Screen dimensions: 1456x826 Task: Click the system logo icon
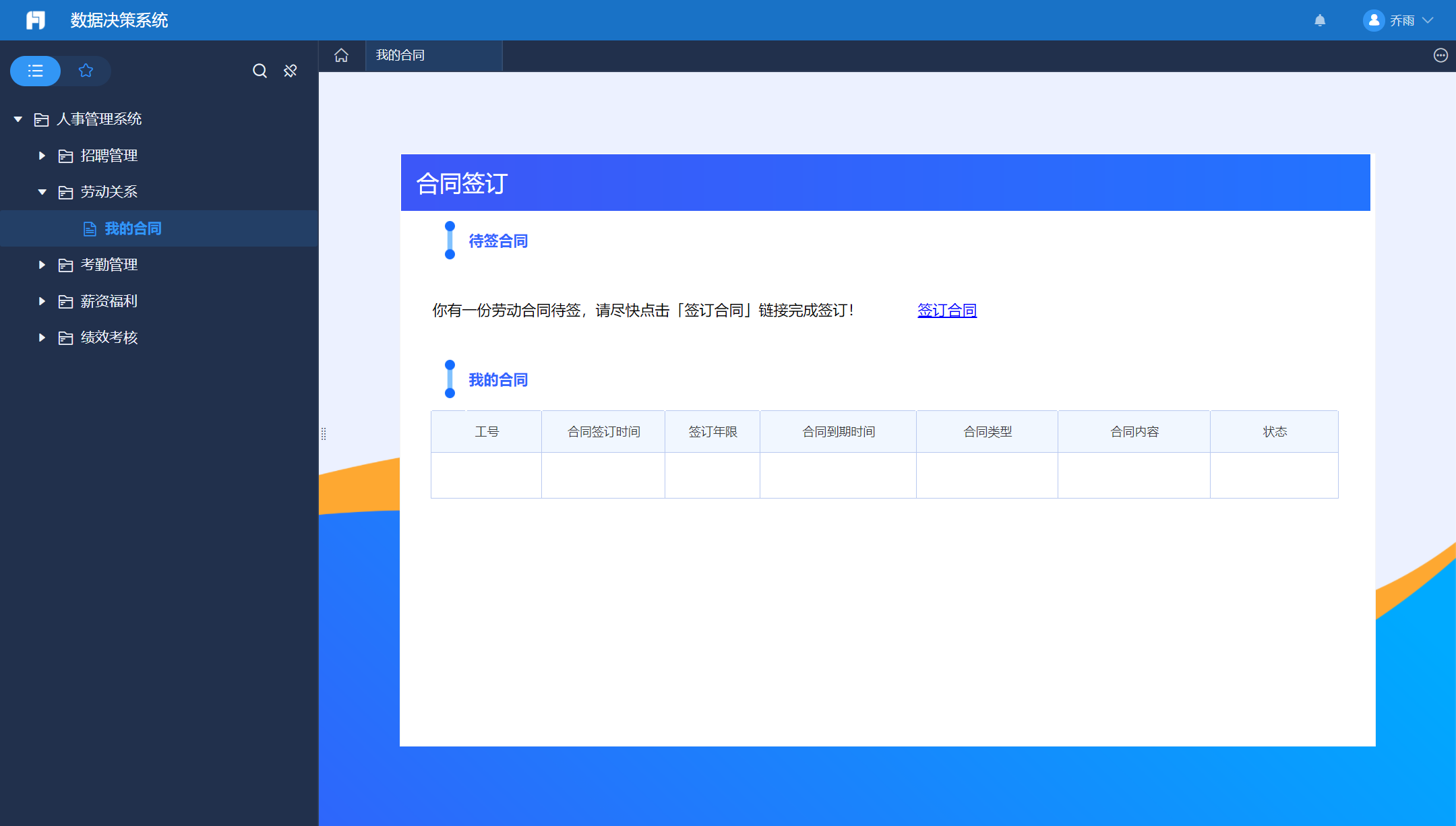coord(36,20)
